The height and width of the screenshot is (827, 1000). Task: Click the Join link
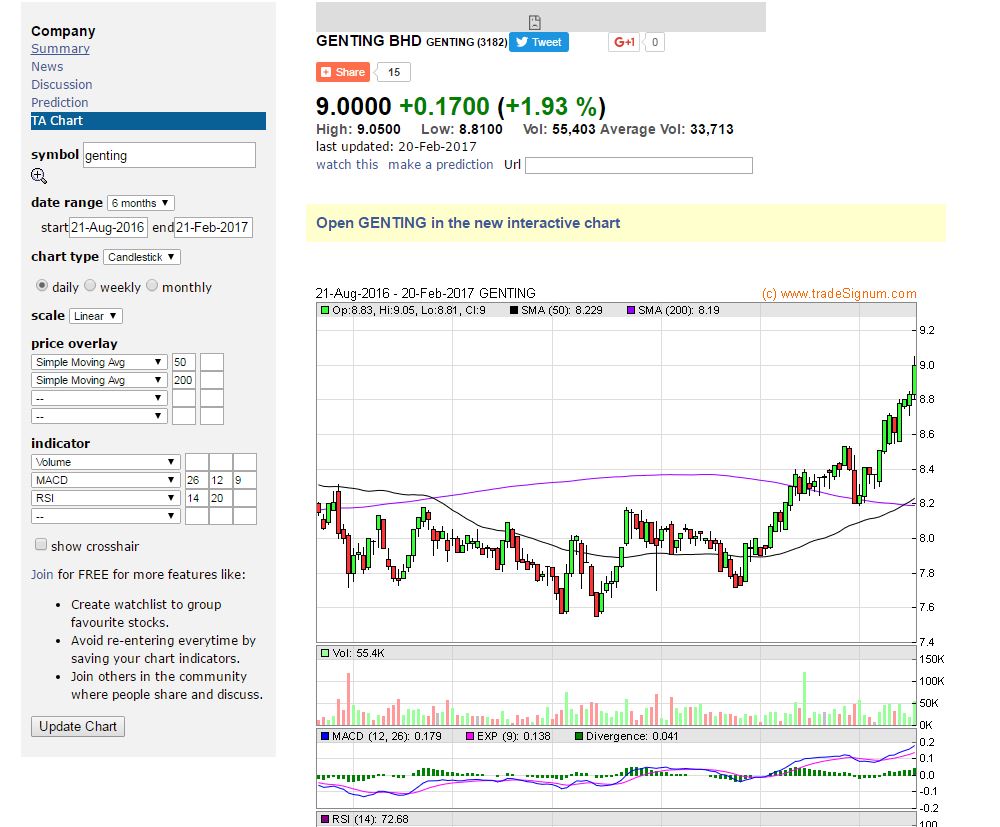click(42, 575)
